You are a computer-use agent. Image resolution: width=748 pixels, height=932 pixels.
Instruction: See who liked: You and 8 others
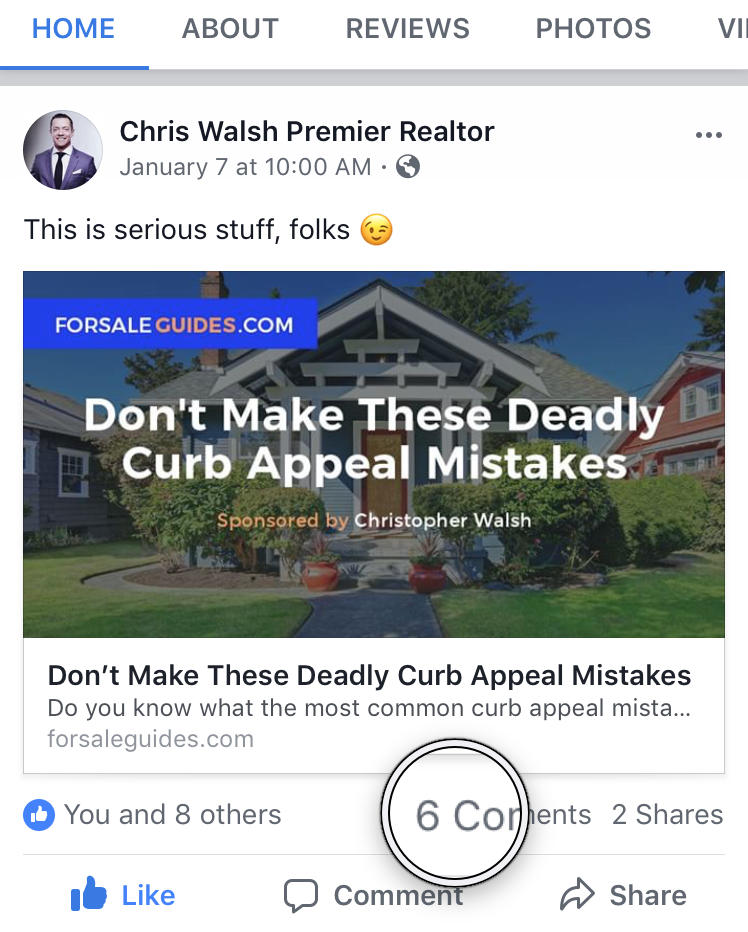[172, 814]
